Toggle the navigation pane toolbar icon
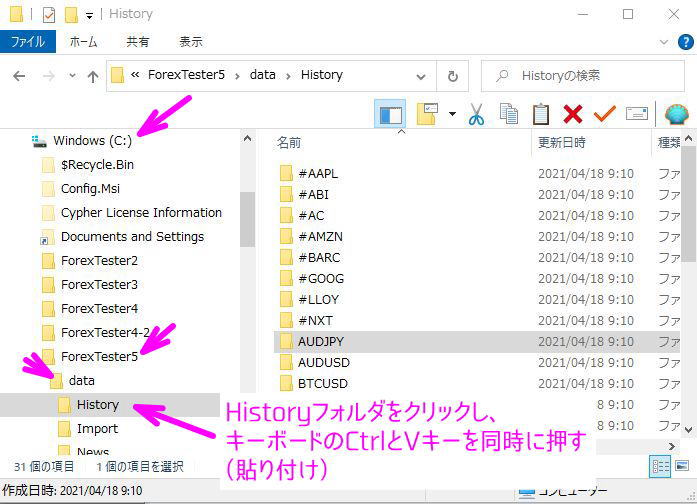697x504 pixels. pos(390,114)
